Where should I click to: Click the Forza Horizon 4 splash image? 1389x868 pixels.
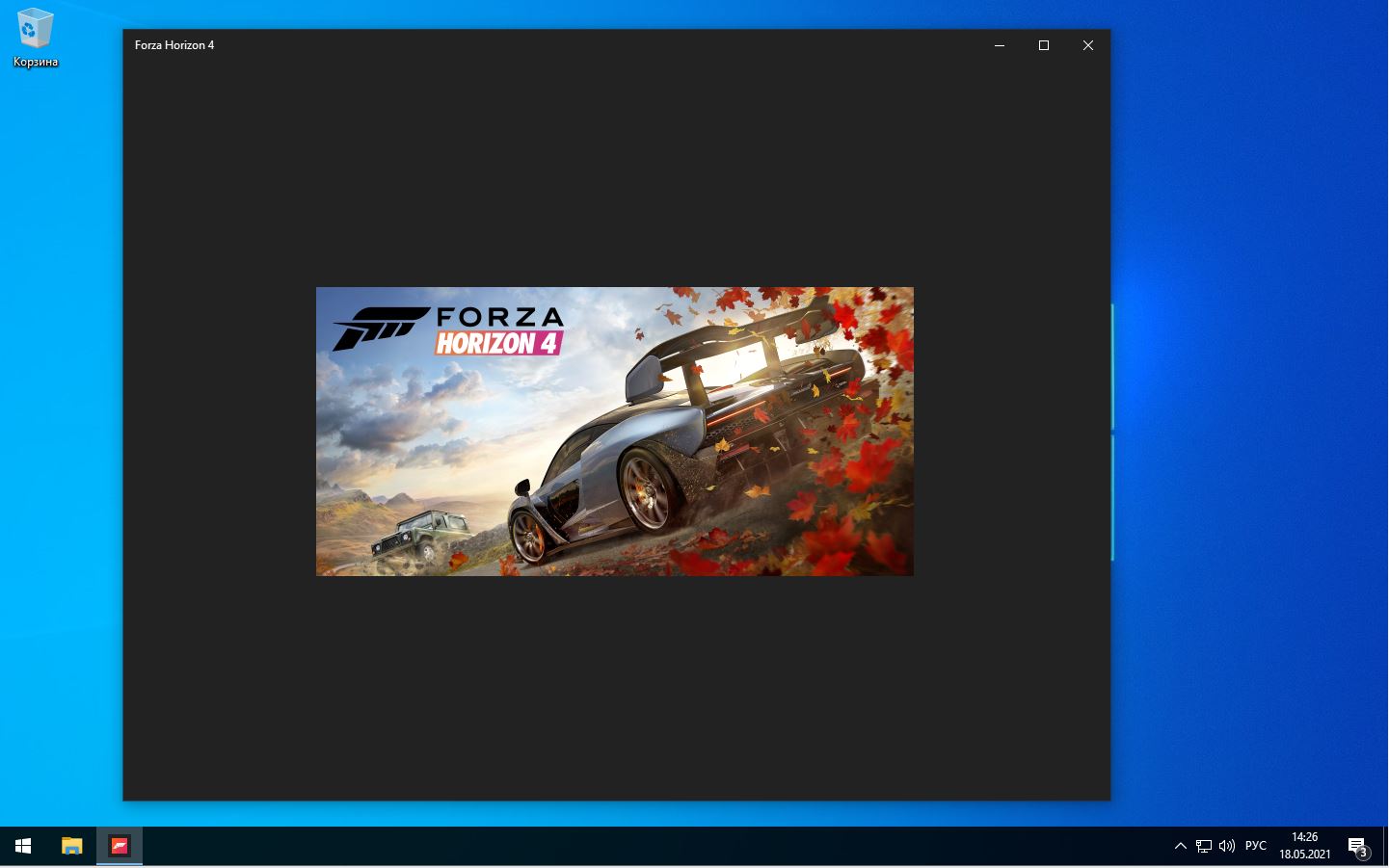click(615, 432)
